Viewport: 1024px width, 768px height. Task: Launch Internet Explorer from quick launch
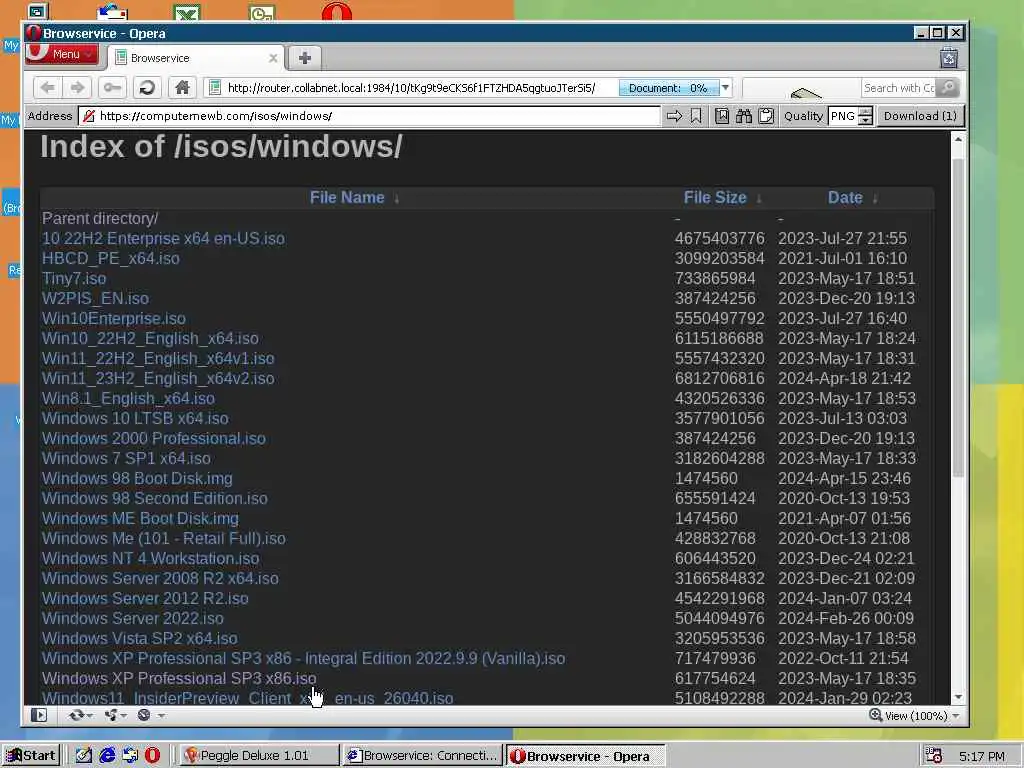[x=106, y=756]
